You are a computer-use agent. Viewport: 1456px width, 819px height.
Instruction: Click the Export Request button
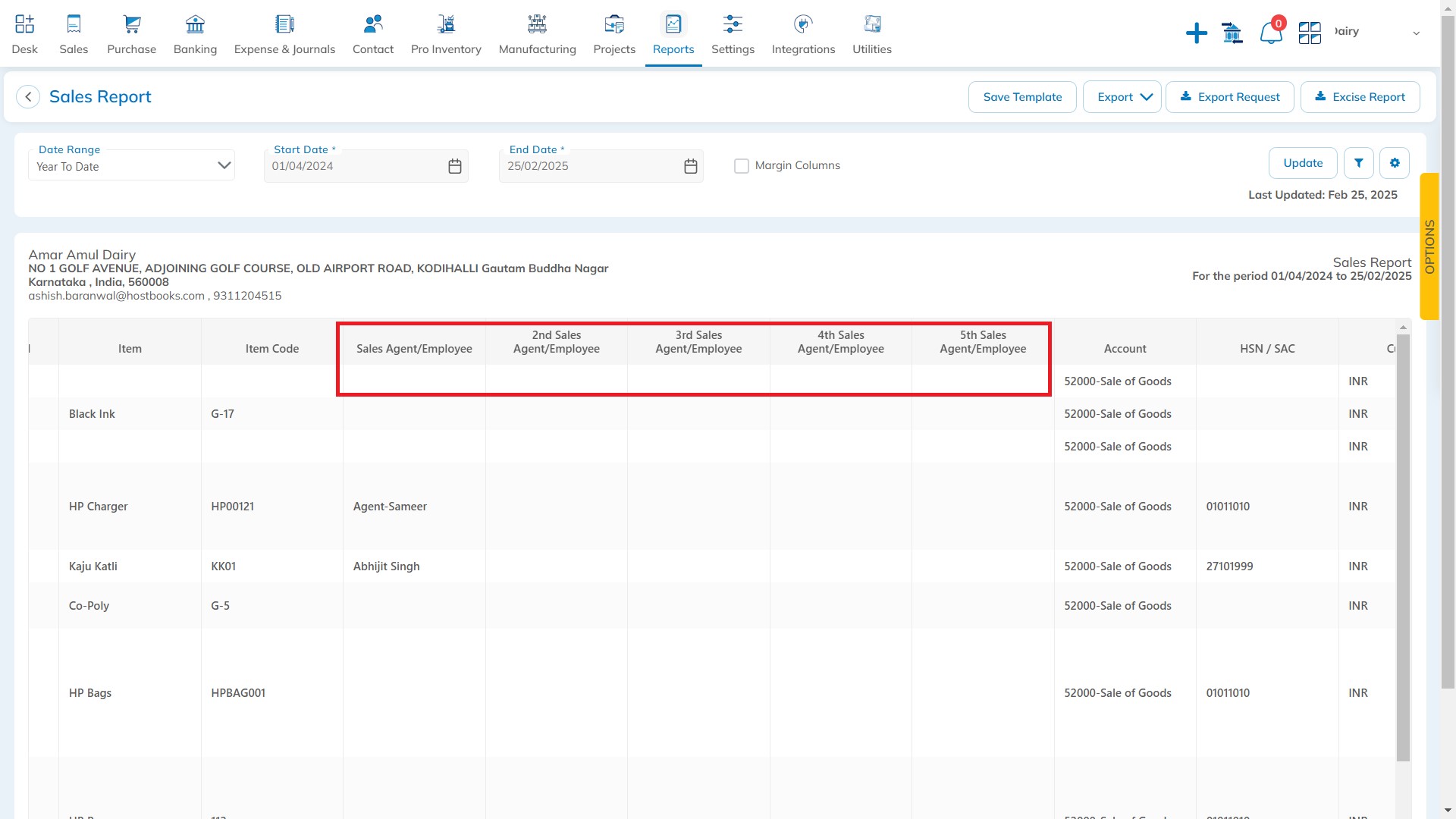tap(1230, 97)
